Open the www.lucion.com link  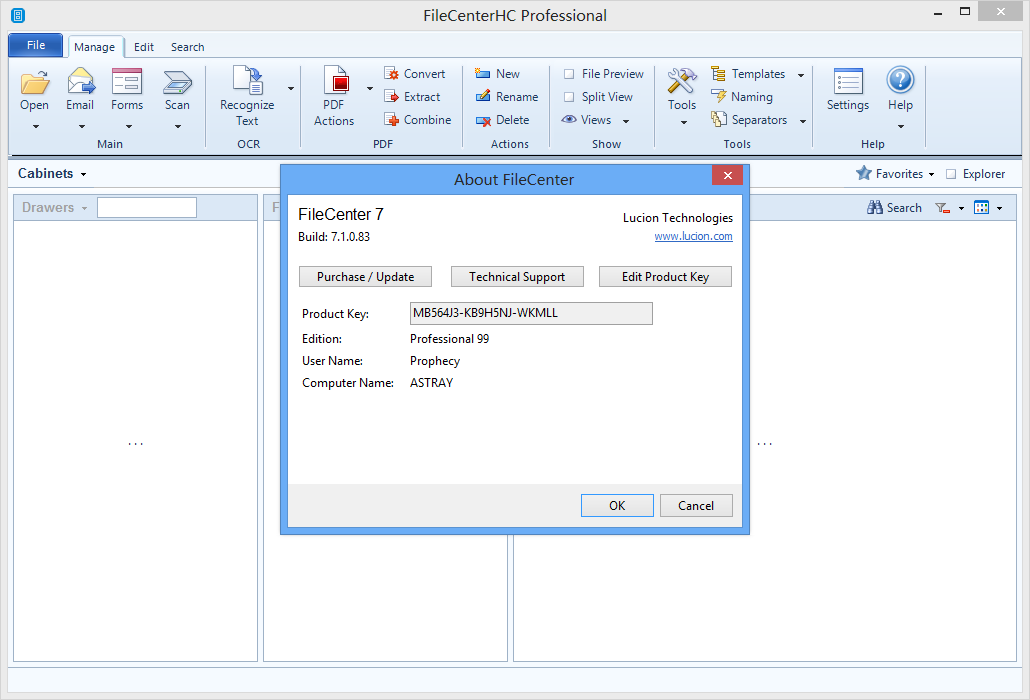click(693, 236)
